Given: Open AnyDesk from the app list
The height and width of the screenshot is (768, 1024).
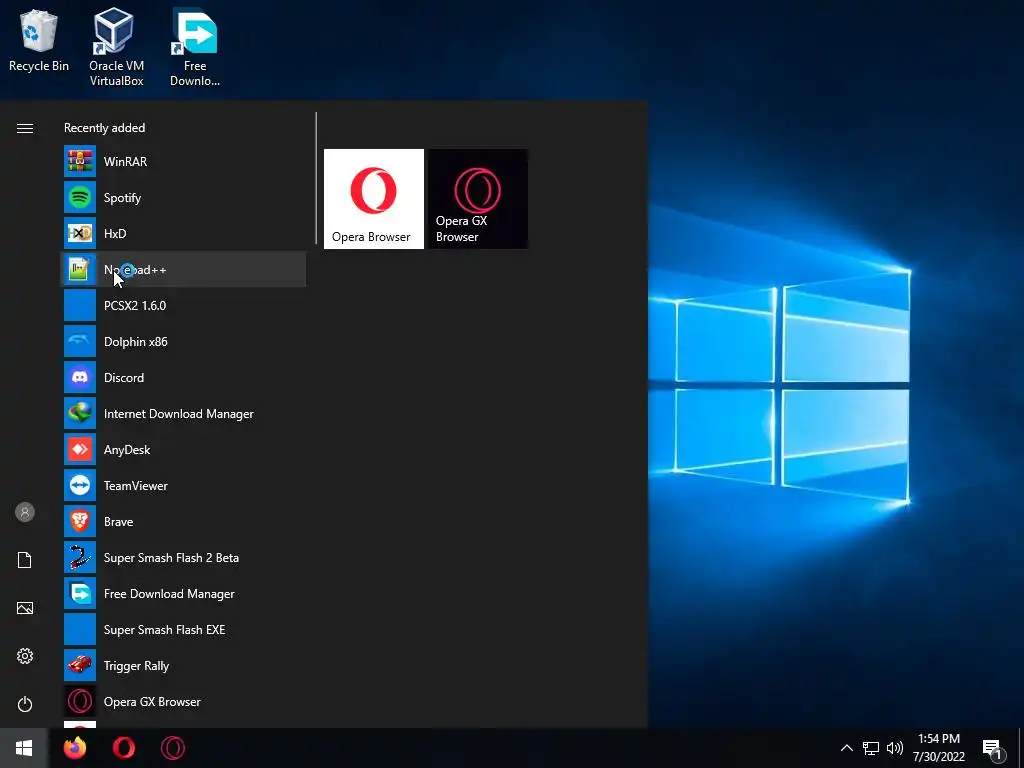Looking at the screenshot, I should (x=183, y=449).
